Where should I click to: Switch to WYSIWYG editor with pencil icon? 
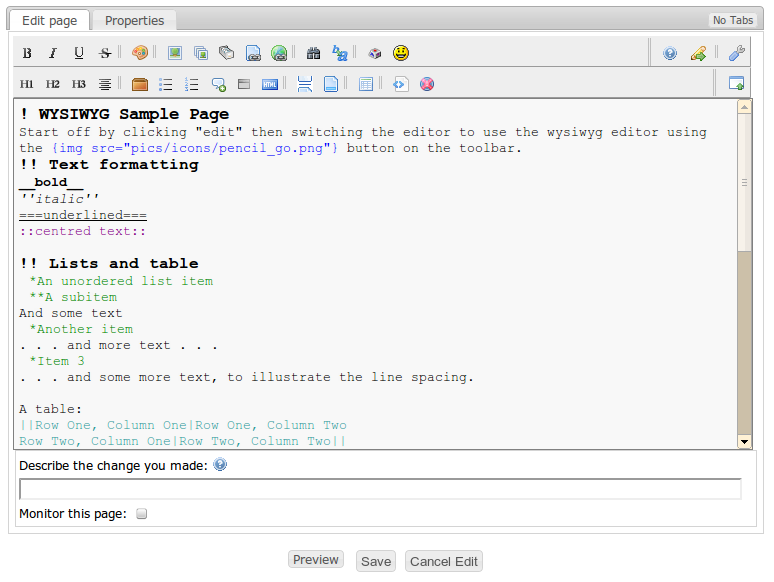point(698,53)
